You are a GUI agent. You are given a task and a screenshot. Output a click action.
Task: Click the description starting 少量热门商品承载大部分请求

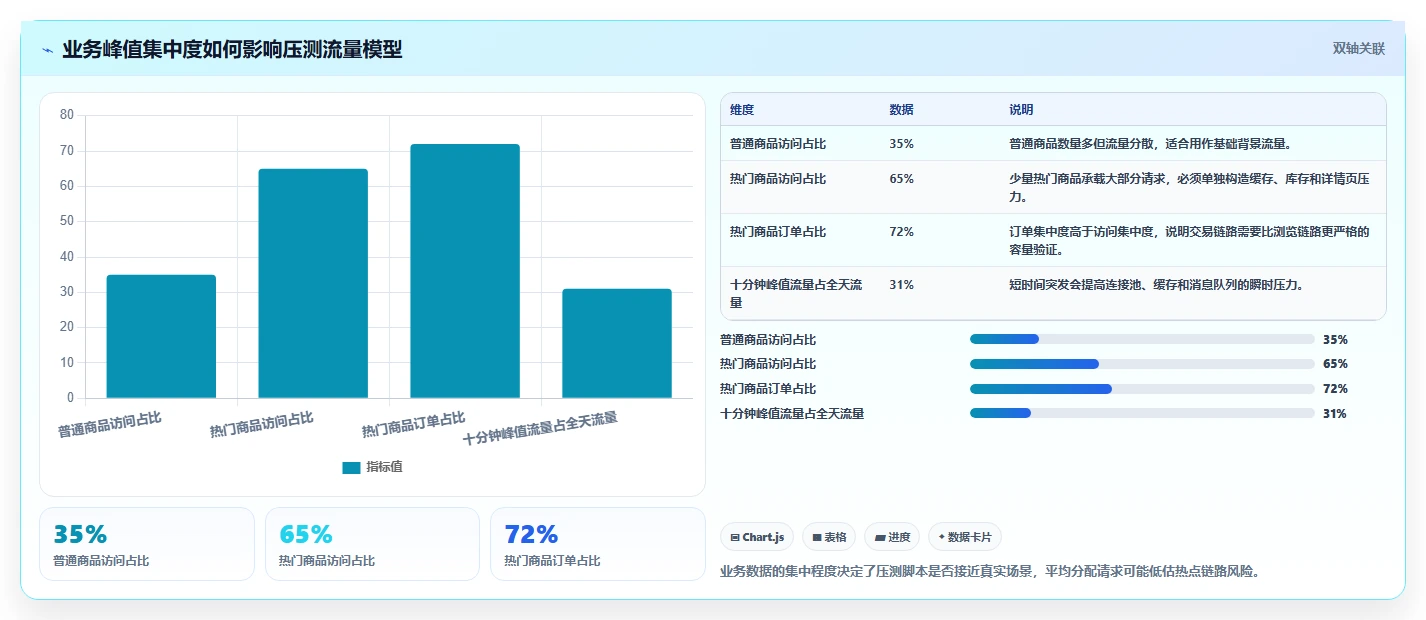(x=1189, y=188)
